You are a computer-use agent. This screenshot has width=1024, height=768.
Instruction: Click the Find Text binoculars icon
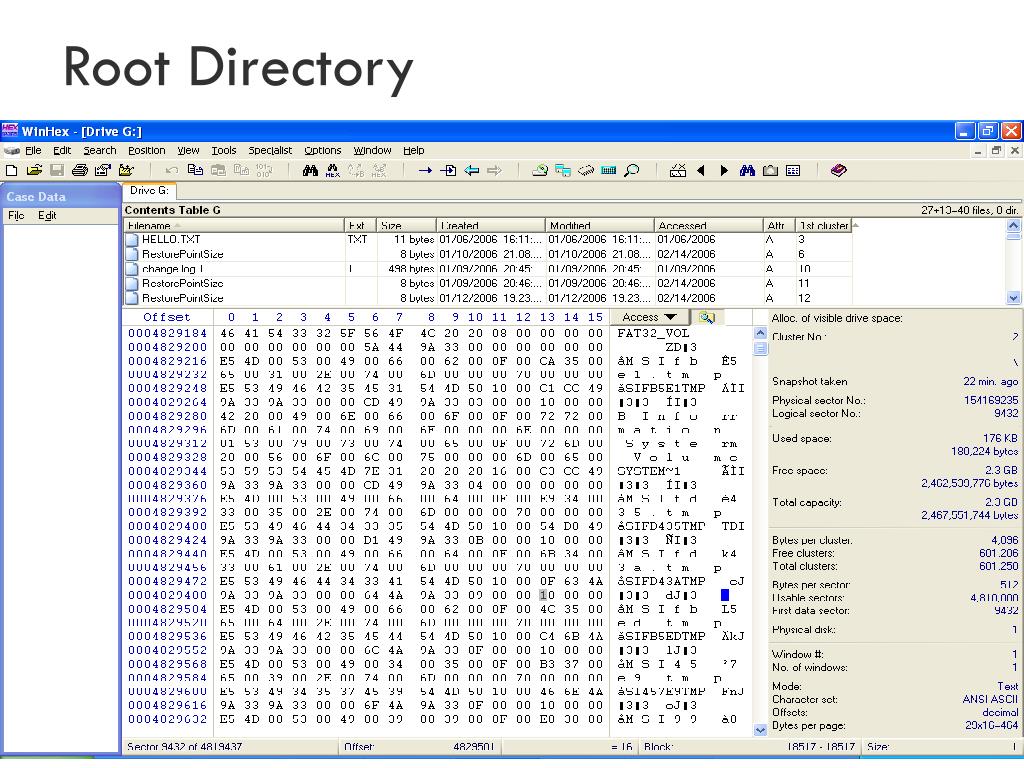pyautogui.click(x=310, y=171)
